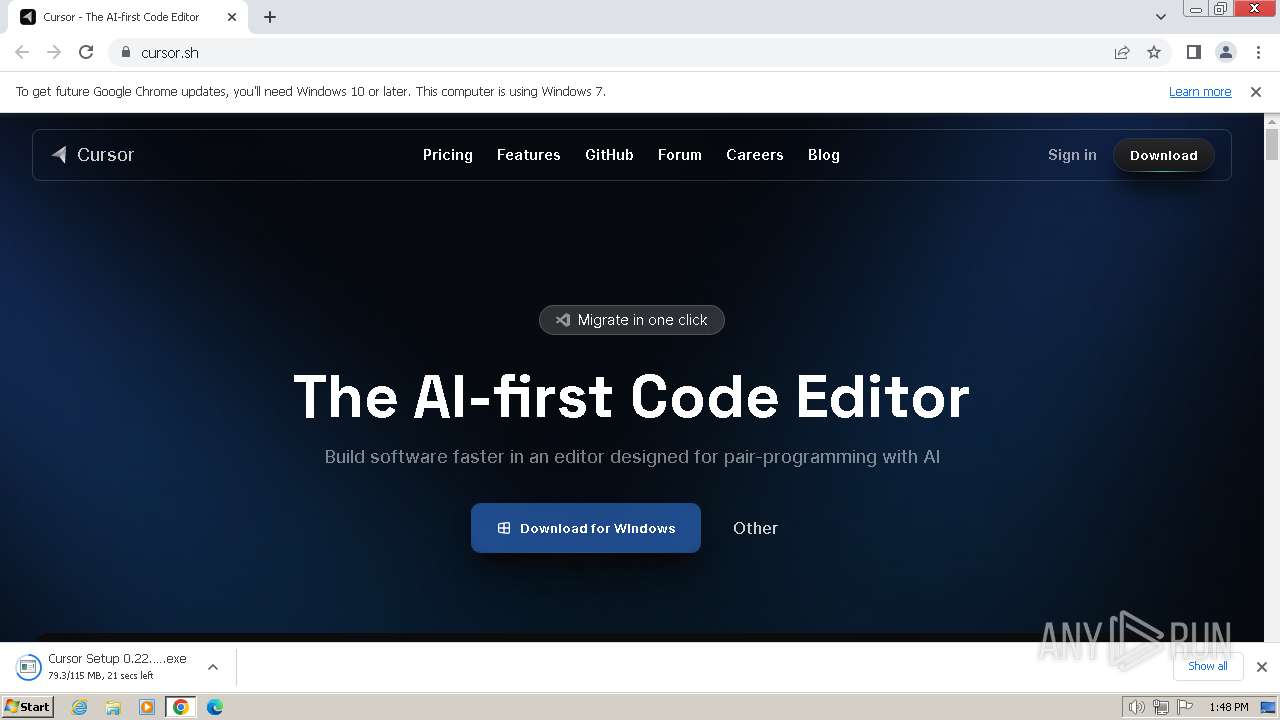Click the scrollbar up arrow

[x=1272, y=120]
